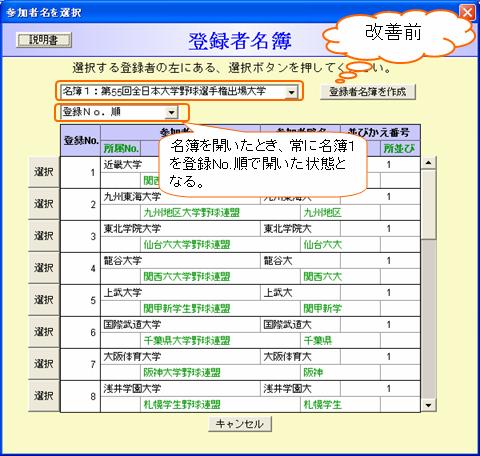The width and height of the screenshot is (480, 456).
Task: Click 仙台六大学野球連盟 affiliation cell
Action: coord(220,244)
